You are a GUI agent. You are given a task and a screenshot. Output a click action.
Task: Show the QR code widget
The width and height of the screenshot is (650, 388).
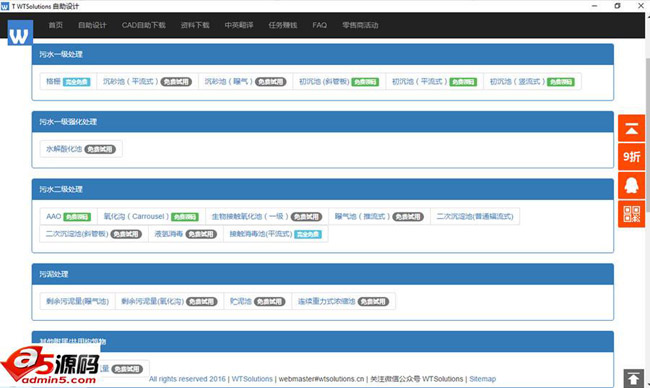click(x=631, y=214)
